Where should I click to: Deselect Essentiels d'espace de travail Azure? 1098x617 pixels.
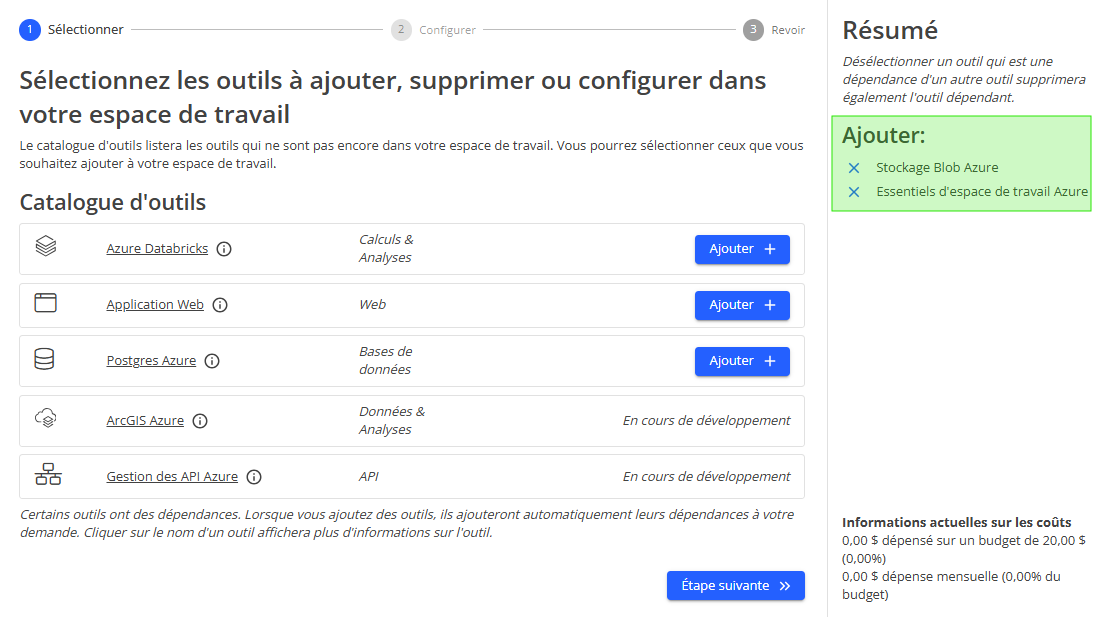pos(853,191)
